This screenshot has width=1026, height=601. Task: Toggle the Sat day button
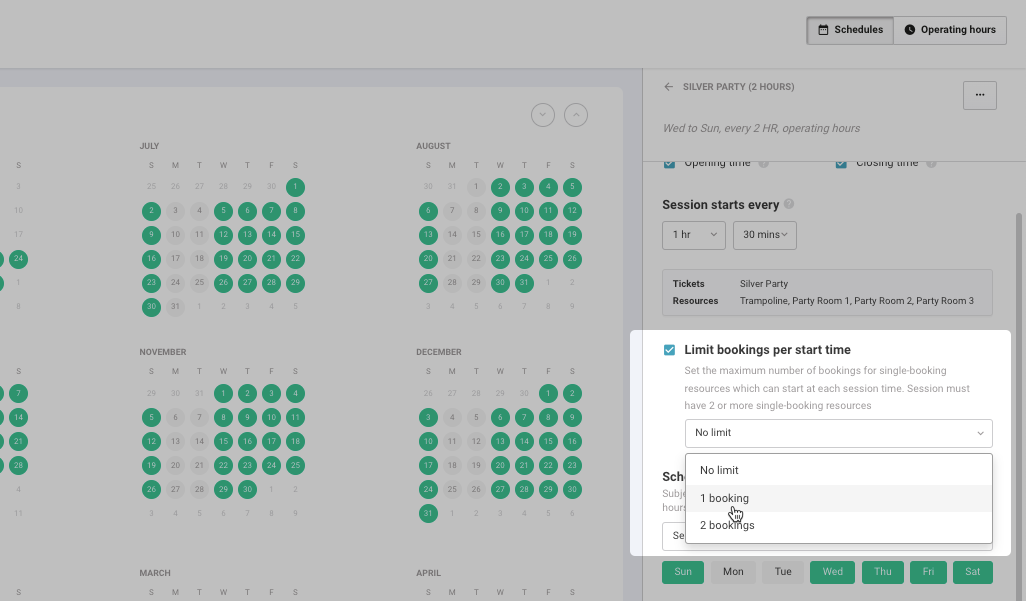(973, 572)
